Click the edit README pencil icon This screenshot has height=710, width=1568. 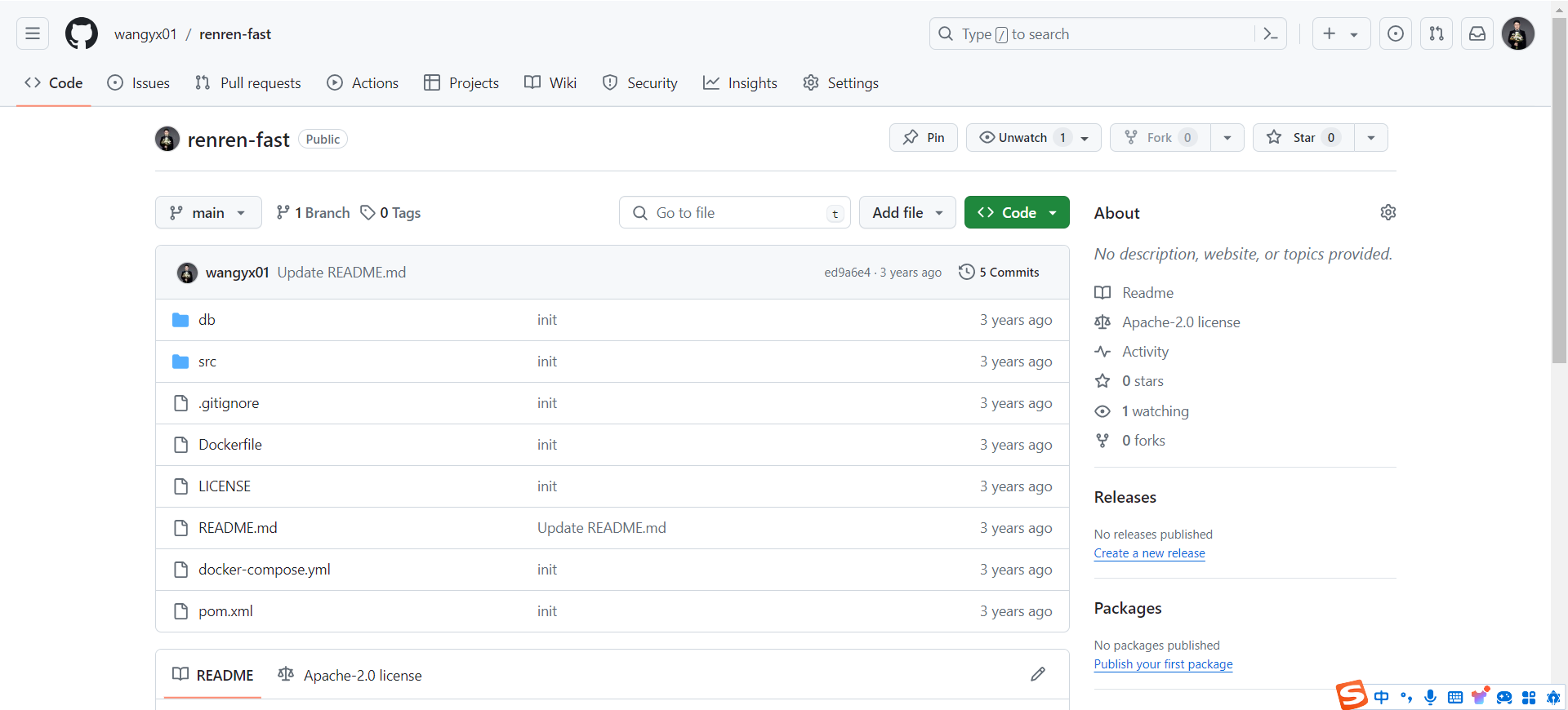[1038, 674]
